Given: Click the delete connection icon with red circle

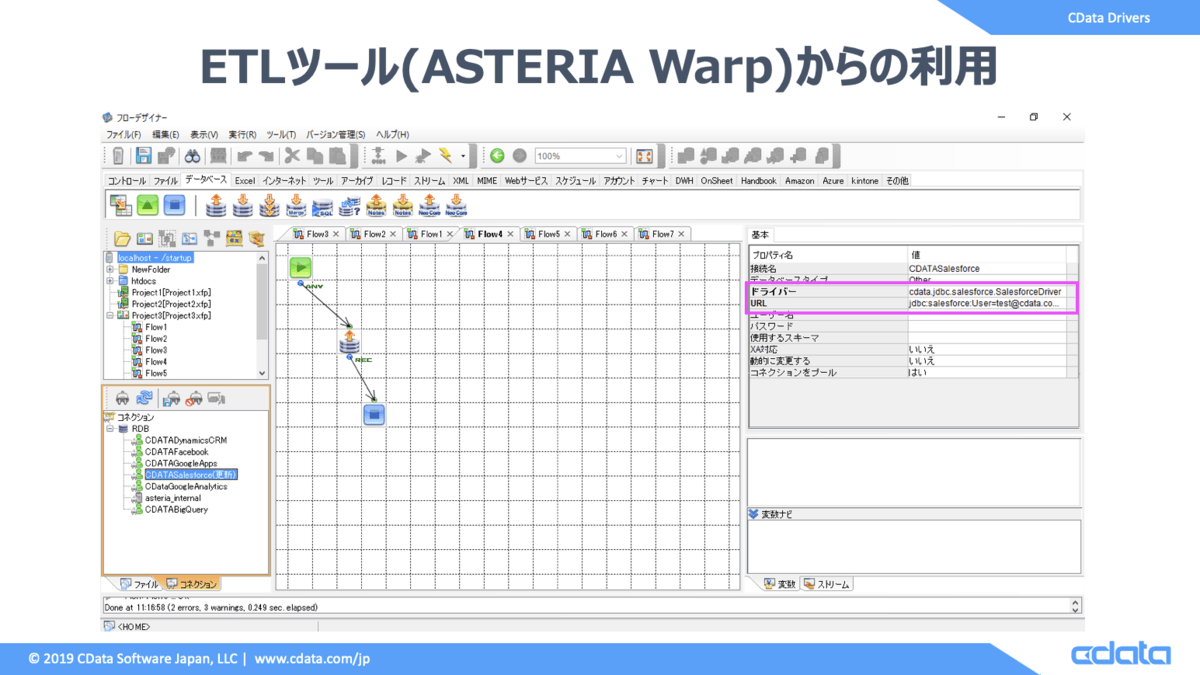Looking at the screenshot, I should pyautogui.click(x=194, y=397).
